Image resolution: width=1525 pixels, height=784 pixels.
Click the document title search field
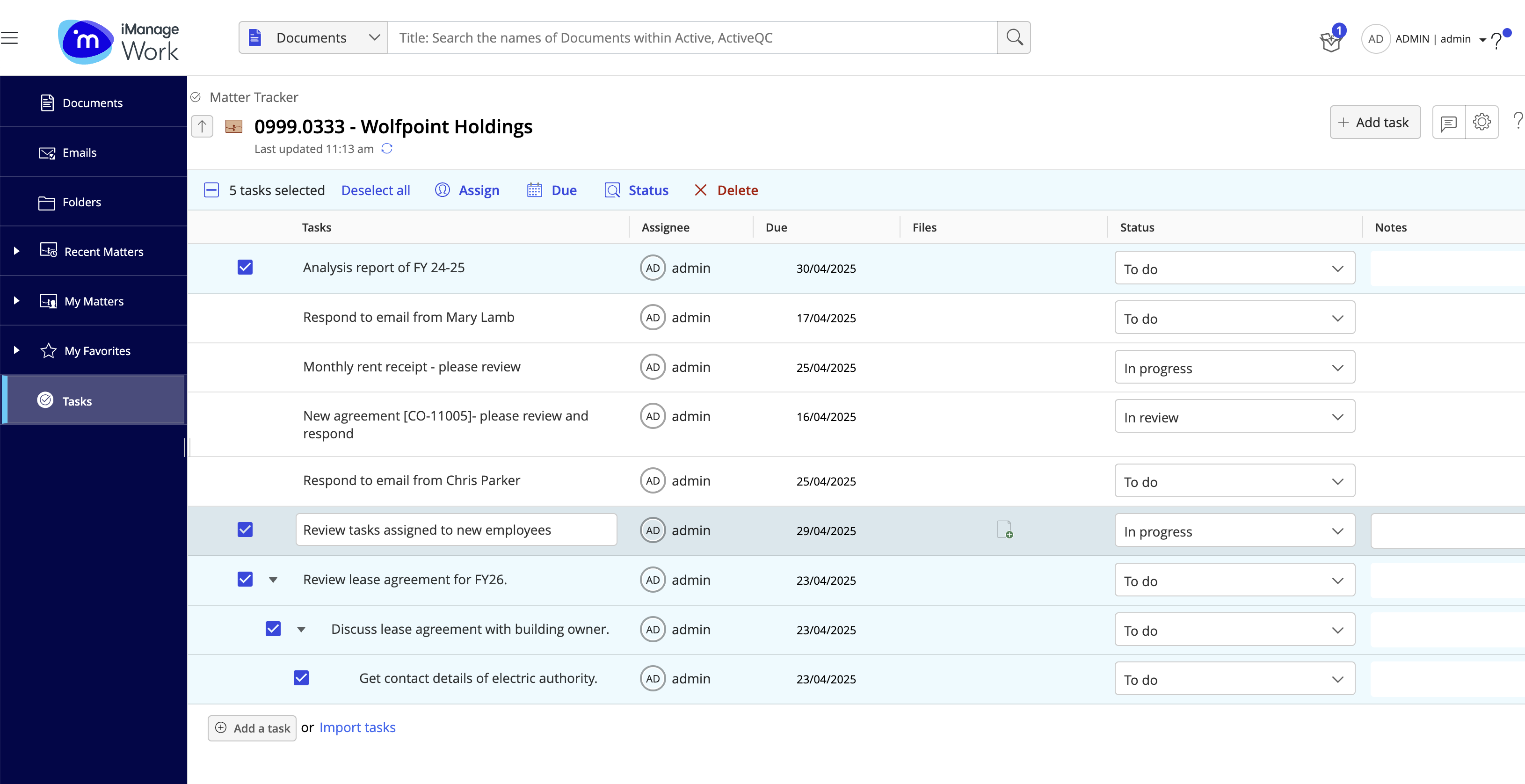pos(691,38)
